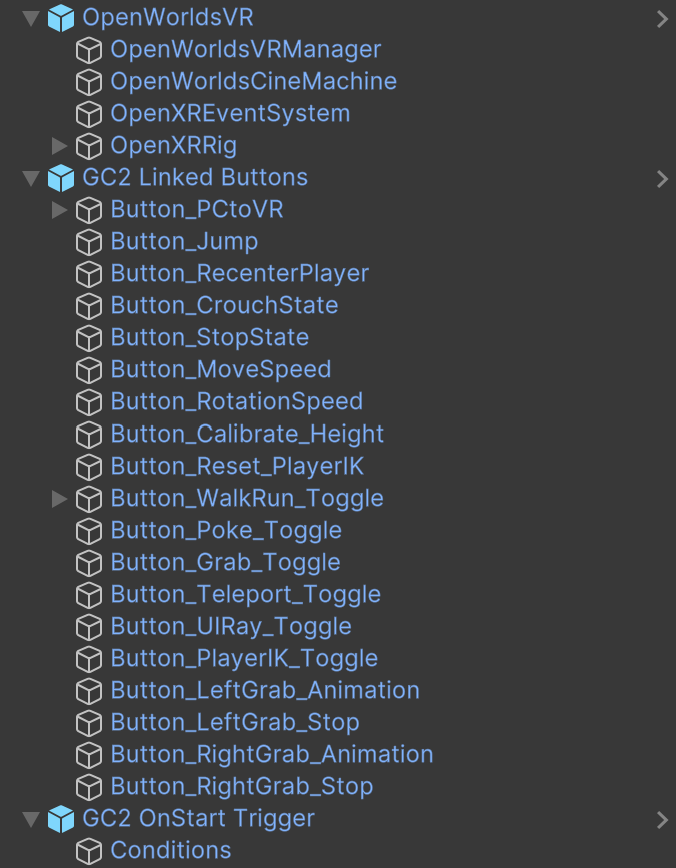Click the cube icon beside Button_MoveSpeed
Screen dimensions: 676x868
click(x=89, y=370)
